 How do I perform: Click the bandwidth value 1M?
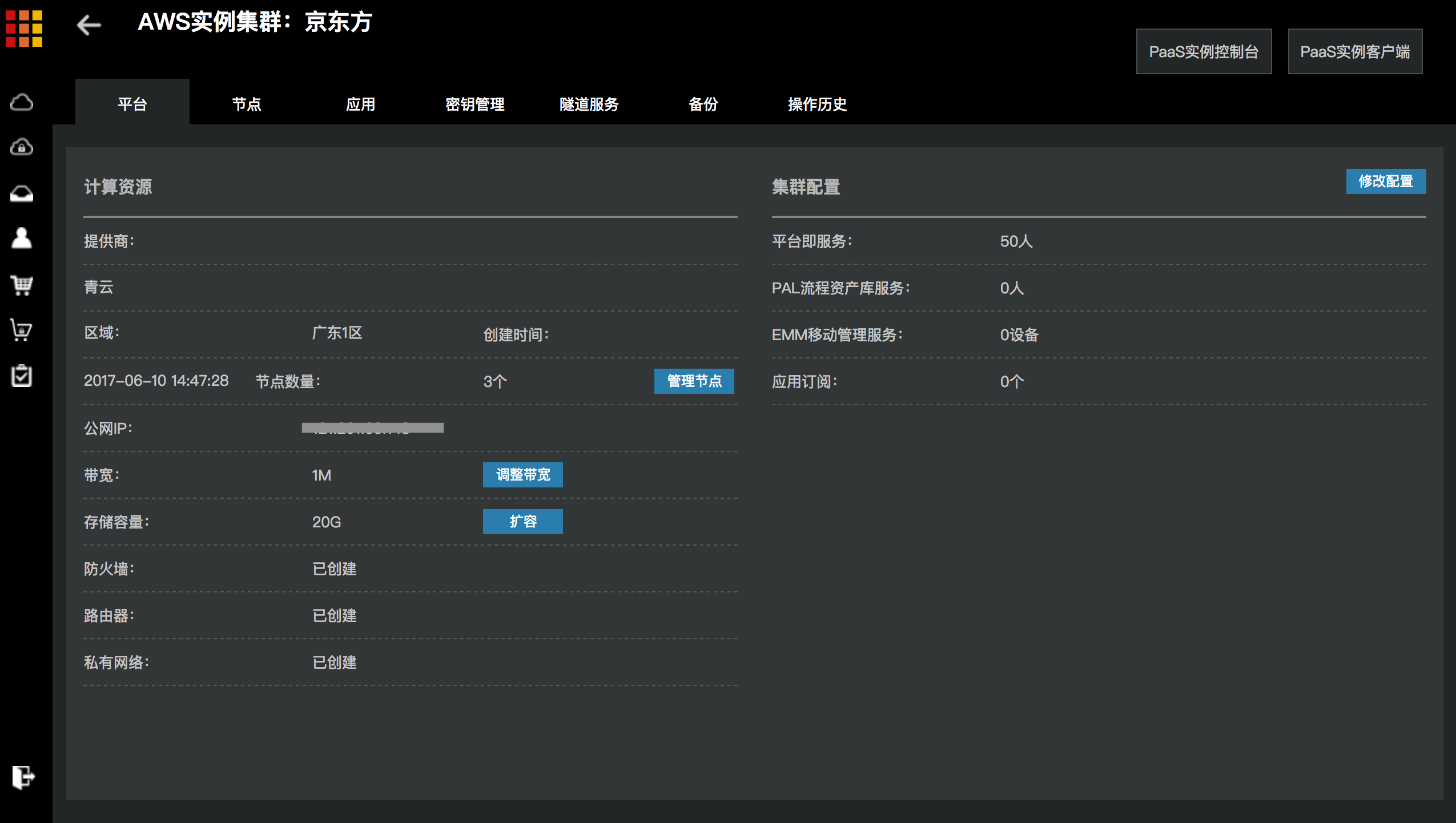(x=321, y=475)
